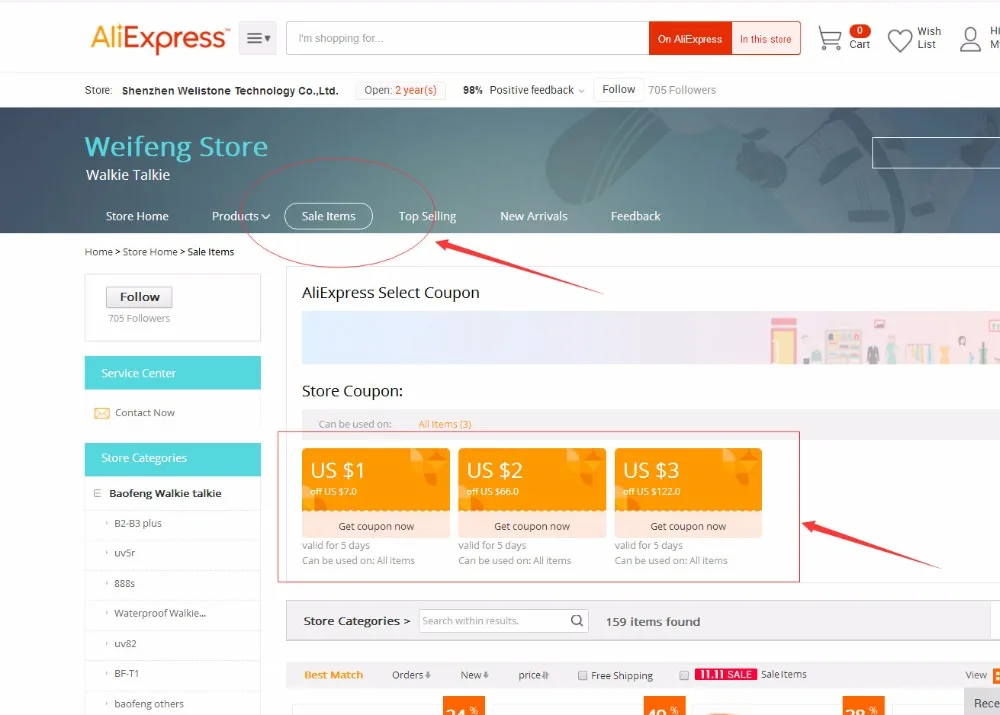Click the store name Shenzhen Wellstone Technology
The height and width of the screenshot is (715, 1000).
(230, 91)
